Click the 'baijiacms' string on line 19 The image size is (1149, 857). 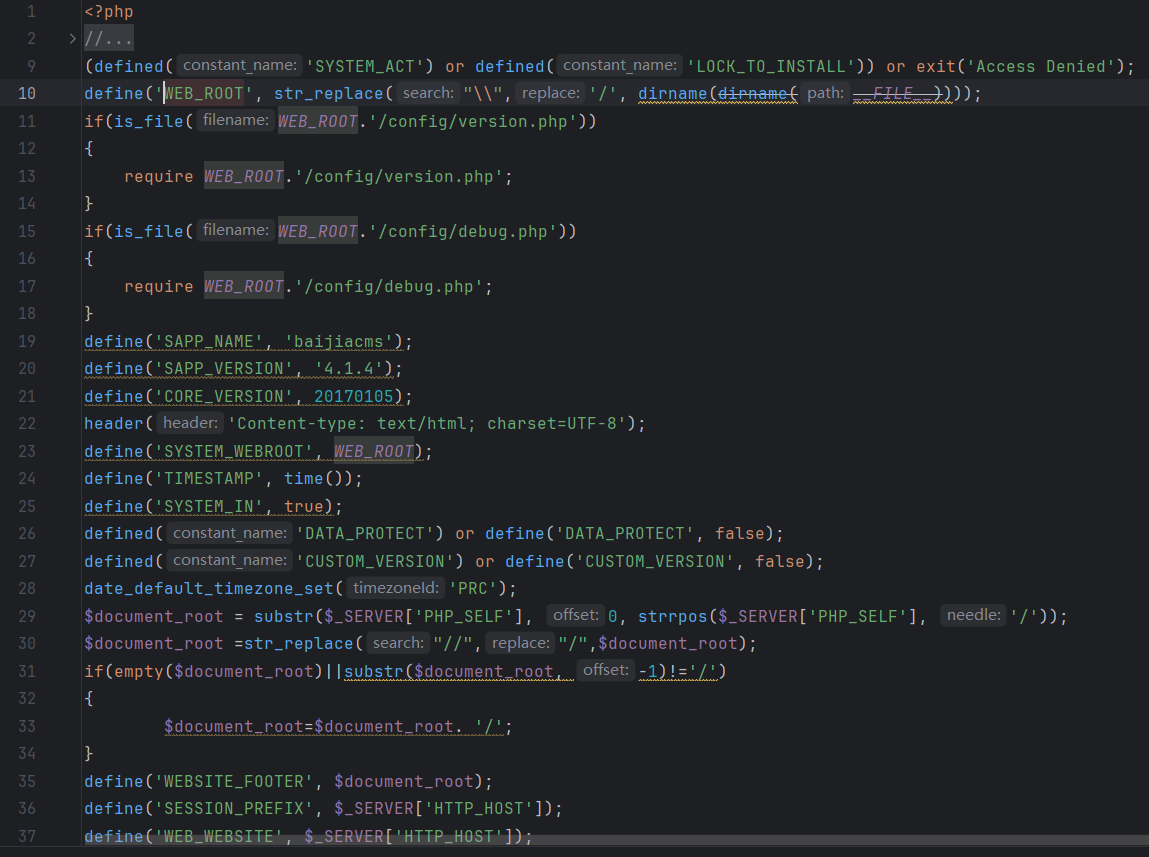(x=344, y=342)
